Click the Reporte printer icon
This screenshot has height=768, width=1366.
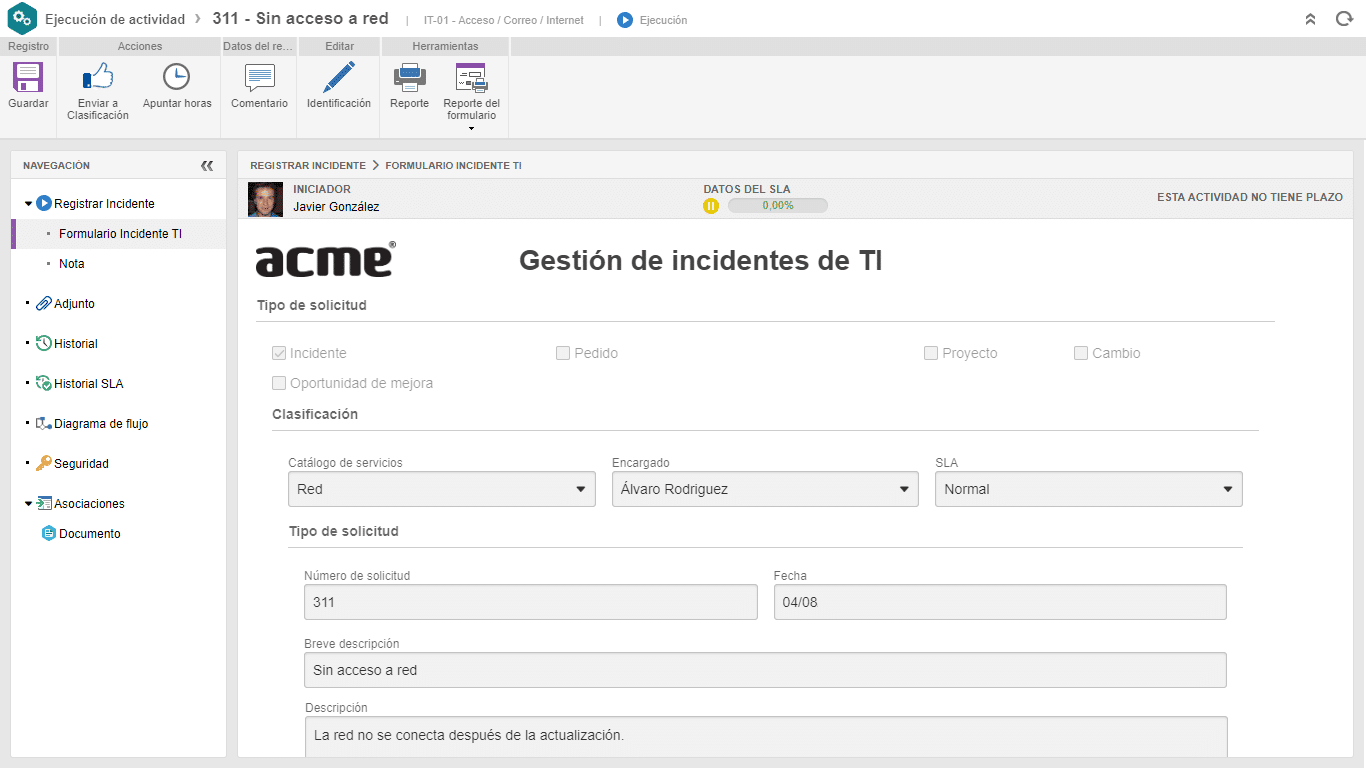pos(409,77)
